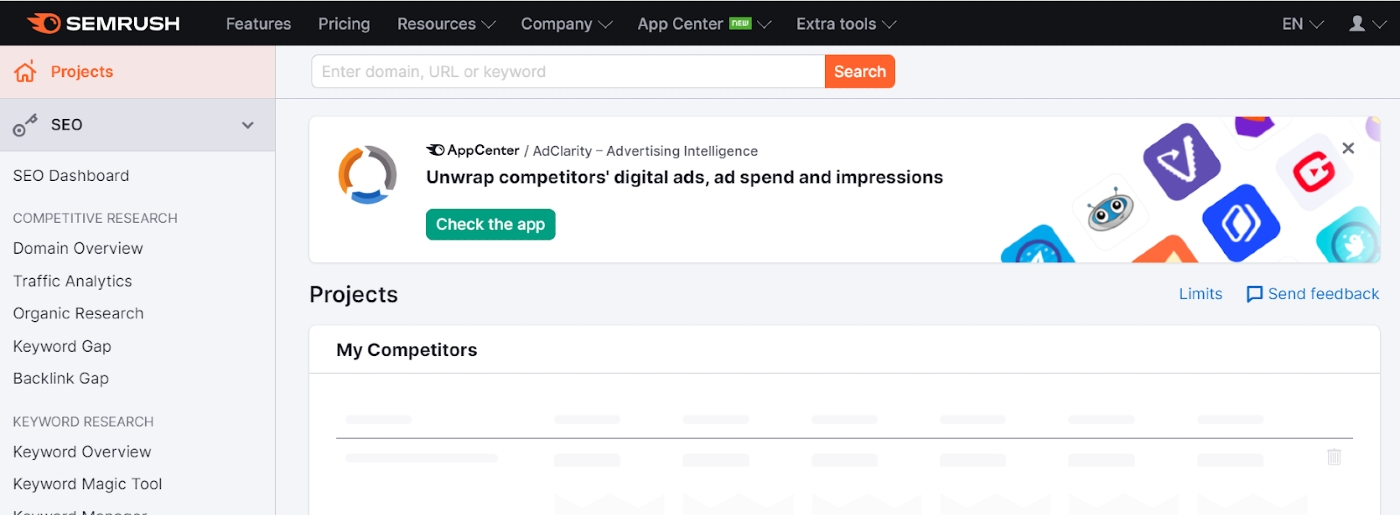Open Keyword Magic Tool in sidebar

pos(87,484)
